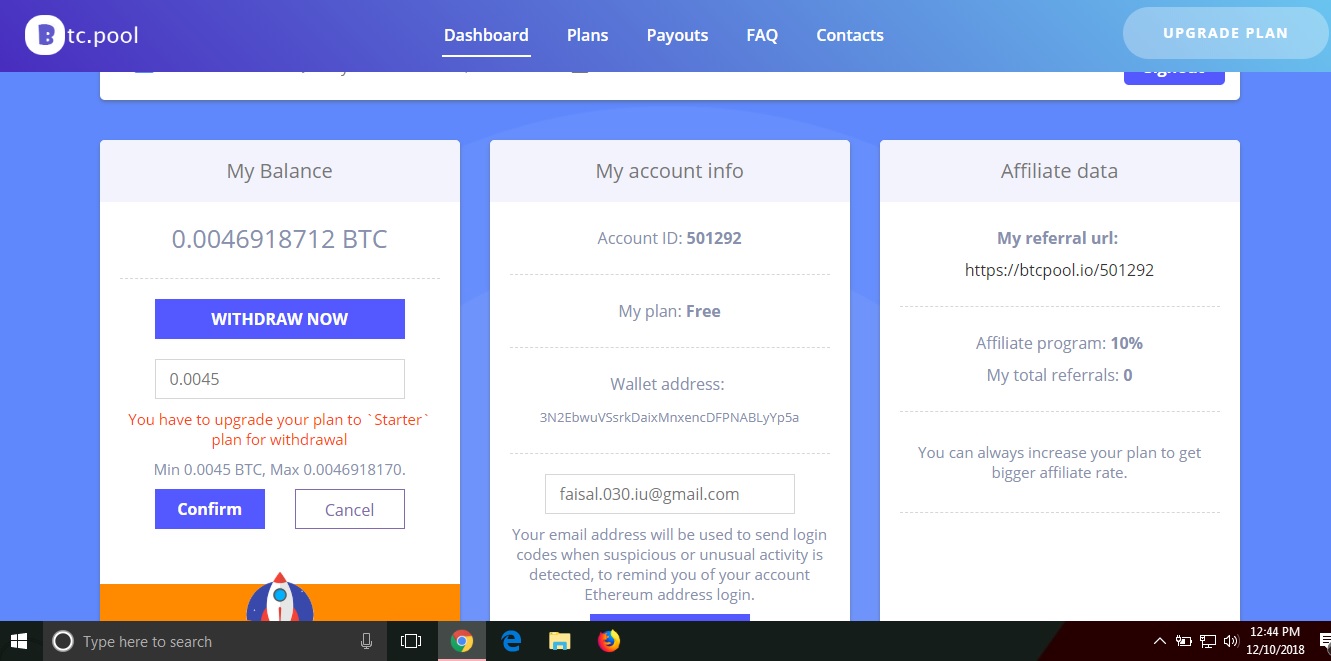Click the Account ID: 501292 text
The image size is (1331, 661).
coord(670,239)
